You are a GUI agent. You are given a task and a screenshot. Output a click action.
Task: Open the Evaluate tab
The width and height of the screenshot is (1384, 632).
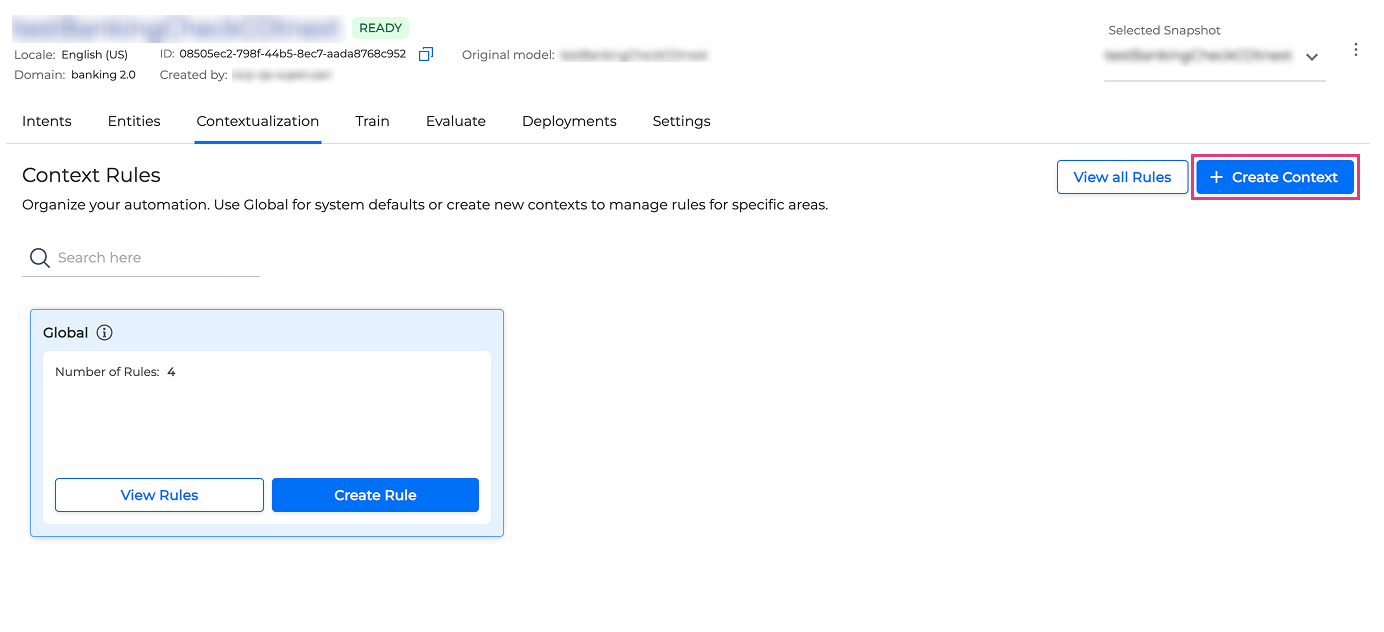pyautogui.click(x=456, y=121)
